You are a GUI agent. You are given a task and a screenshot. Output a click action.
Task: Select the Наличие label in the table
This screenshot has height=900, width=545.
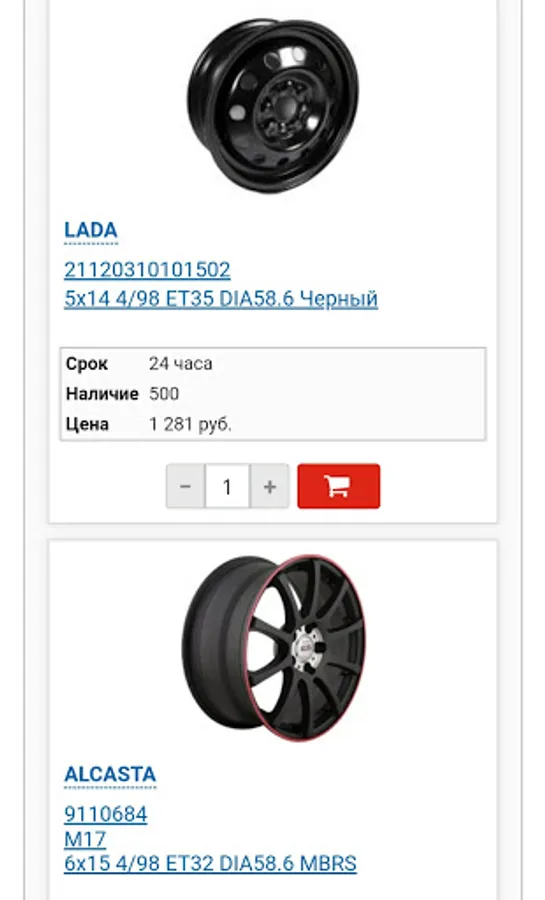click(102, 394)
